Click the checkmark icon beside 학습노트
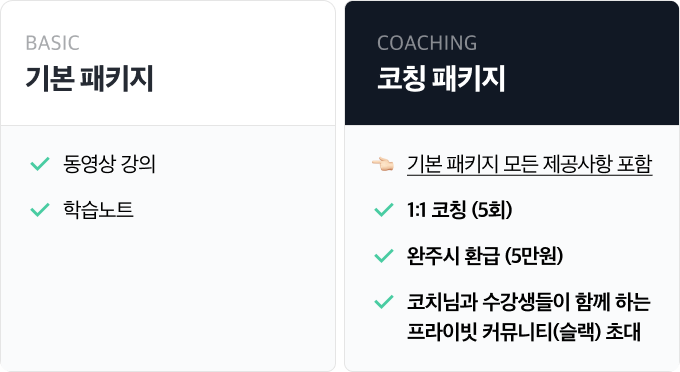Viewport: 680px width, 372px height. (x=40, y=210)
